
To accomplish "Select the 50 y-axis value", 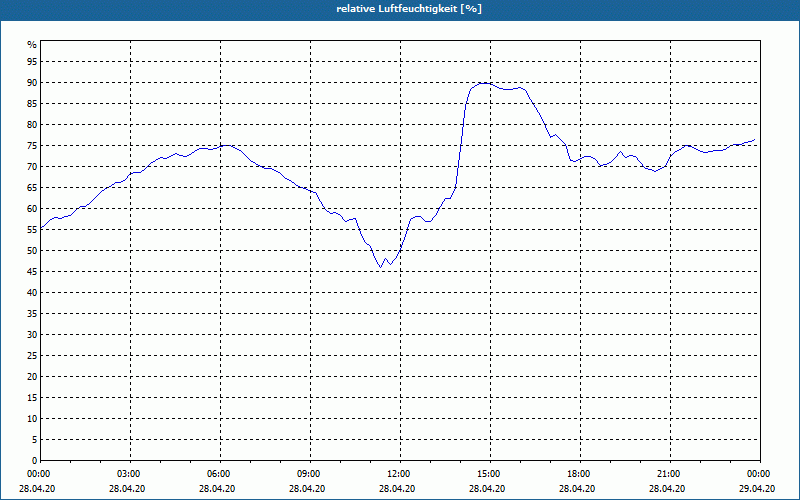I will (32, 251).
